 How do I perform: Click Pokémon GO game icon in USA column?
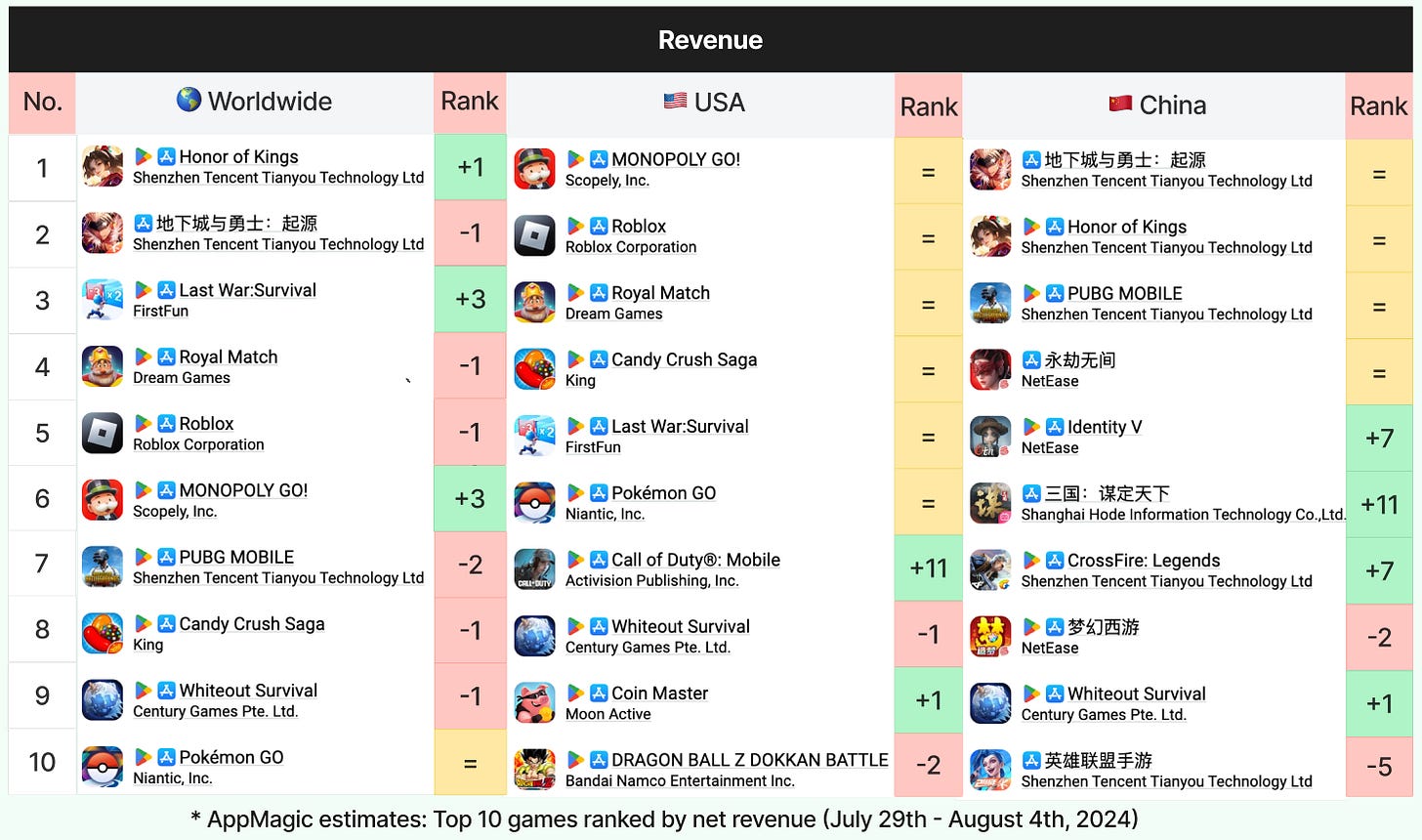point(535,503)
